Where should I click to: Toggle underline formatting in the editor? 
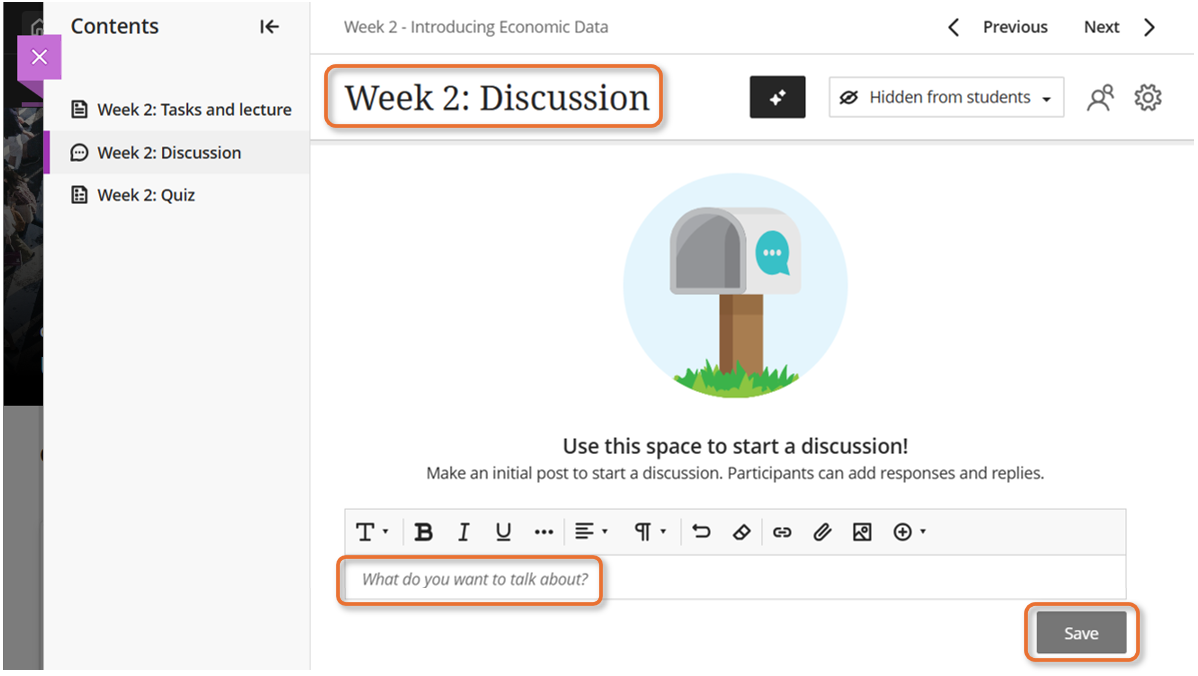point(503,532)
